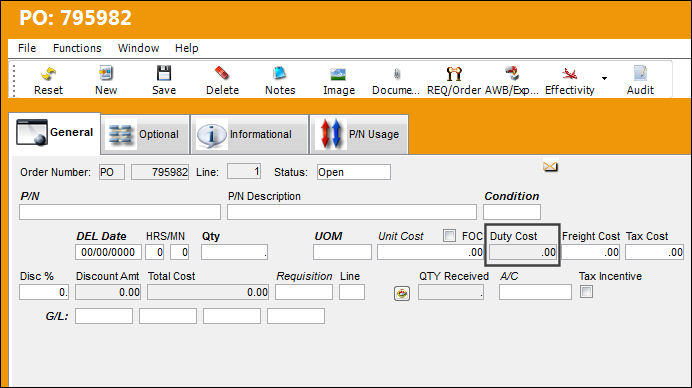692x388 pixels.
Task: Click the Freight Cost field
Action: [x=590, y=252]
